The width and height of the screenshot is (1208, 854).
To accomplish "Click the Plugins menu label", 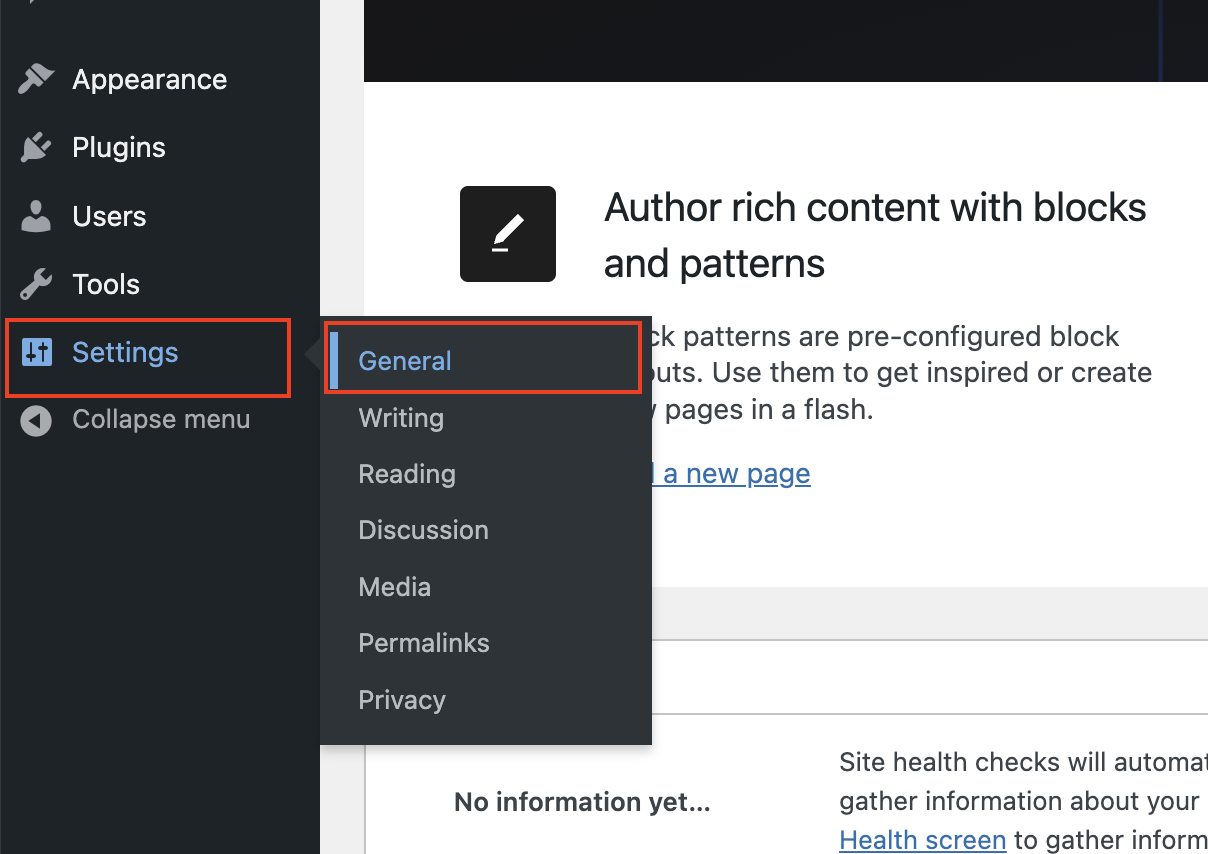I will (119, 148).
